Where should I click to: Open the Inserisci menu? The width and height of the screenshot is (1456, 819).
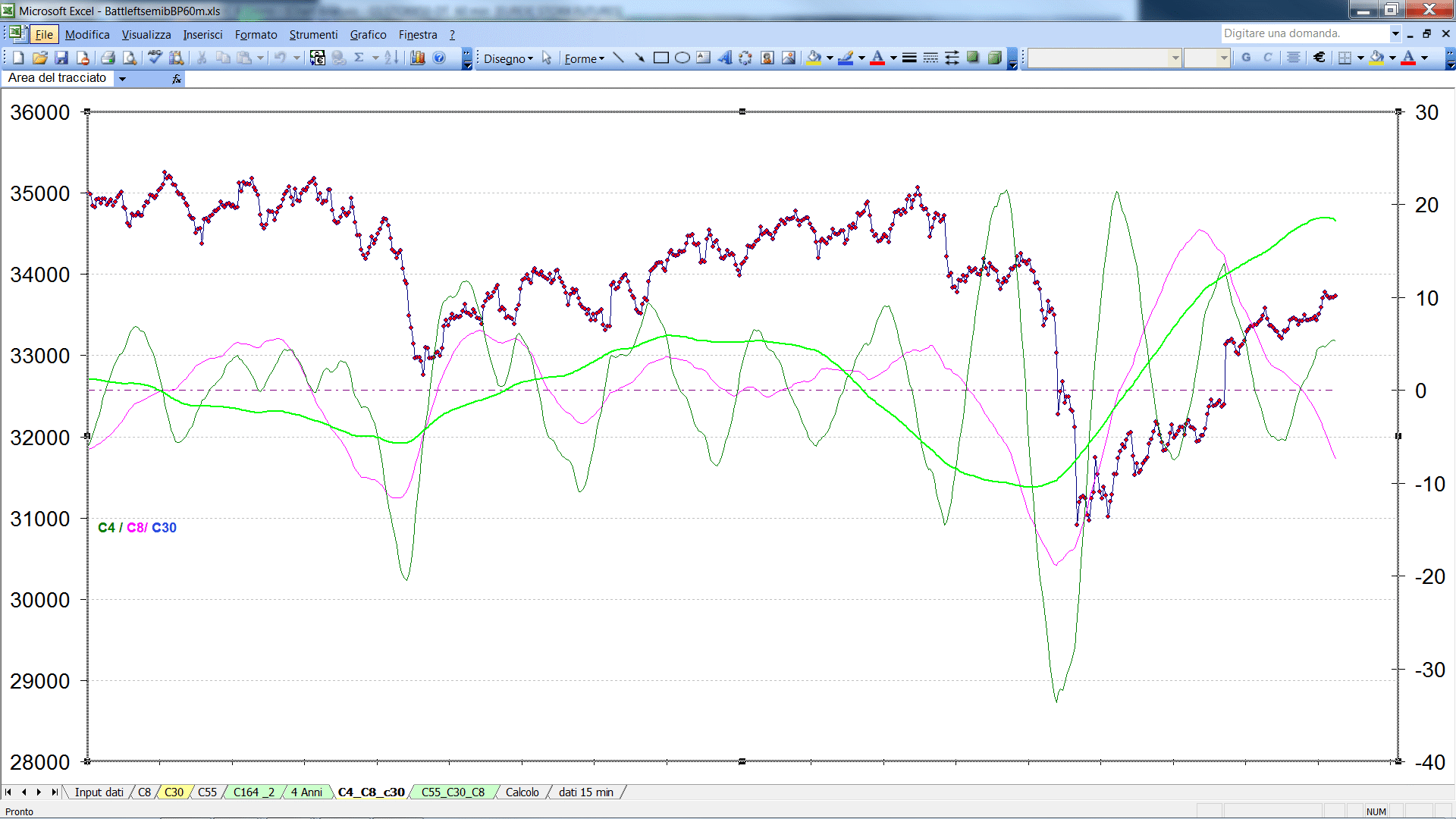[202, 34]
